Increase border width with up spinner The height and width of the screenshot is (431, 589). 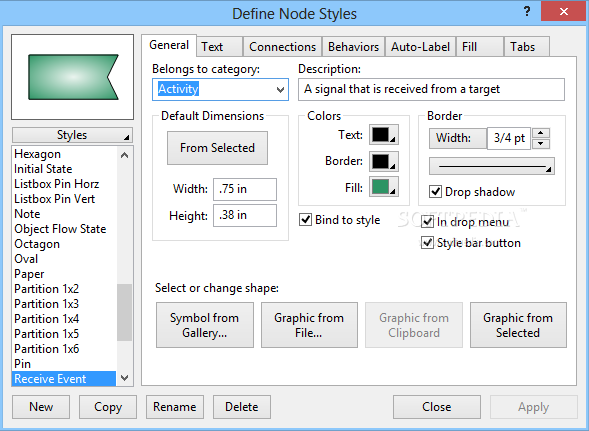point(541,133)
